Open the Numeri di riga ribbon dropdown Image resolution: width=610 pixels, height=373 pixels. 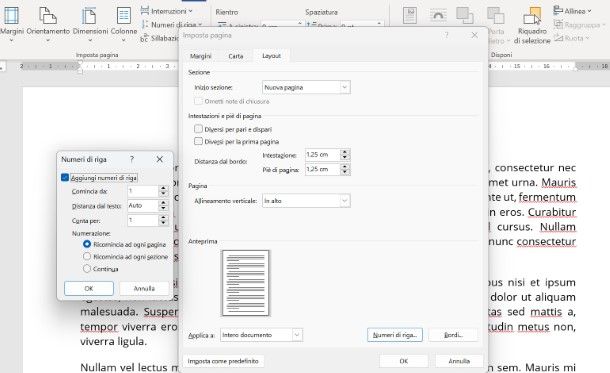pyautogui.click(x=172, y=25)
